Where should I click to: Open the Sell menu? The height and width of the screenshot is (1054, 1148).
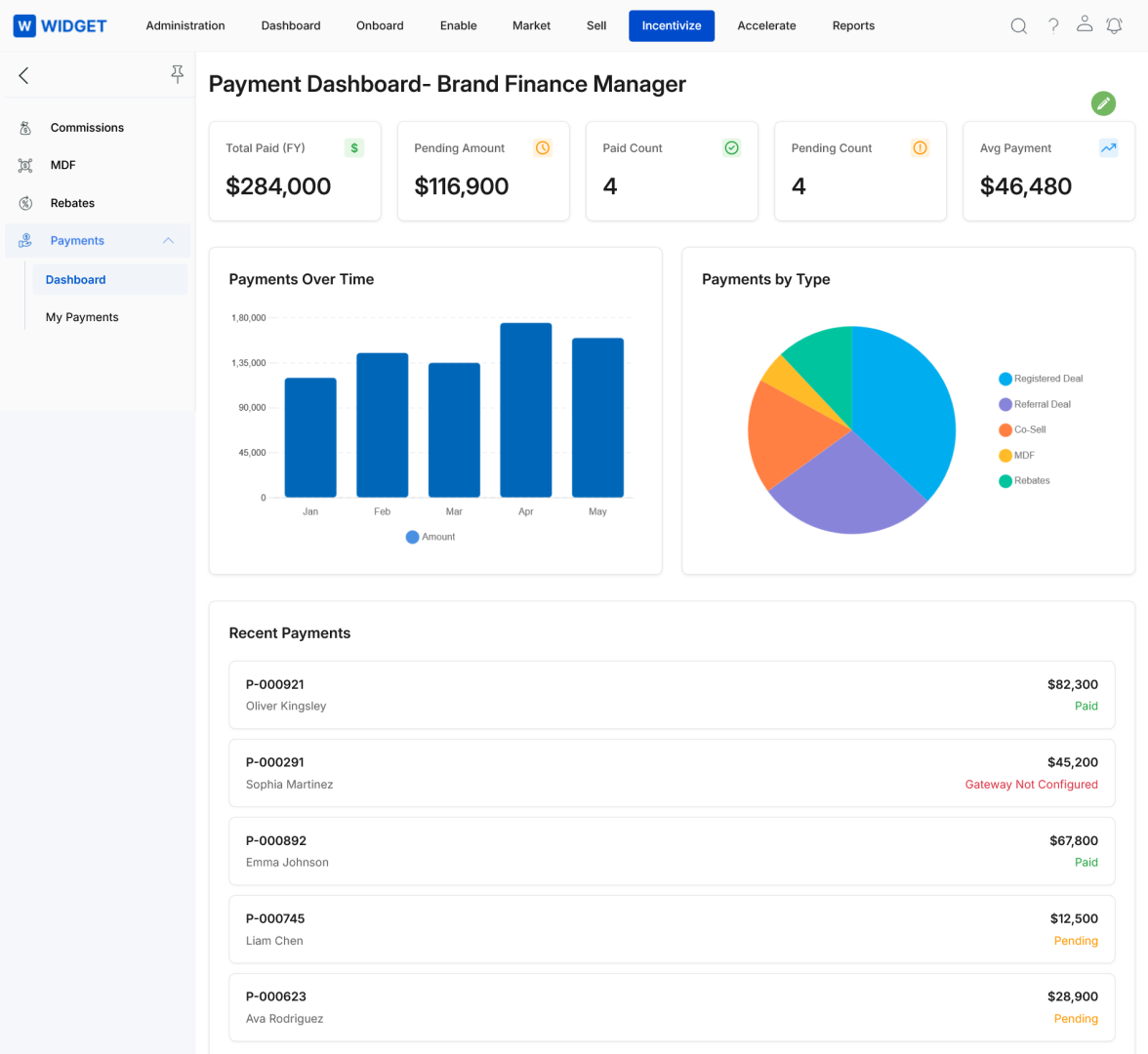click(595, 25)
